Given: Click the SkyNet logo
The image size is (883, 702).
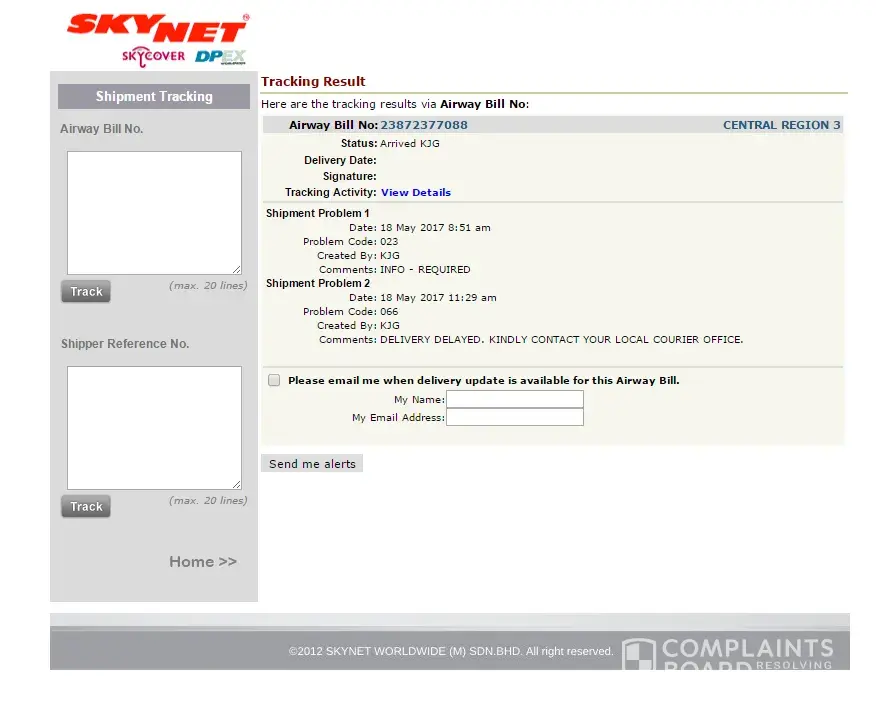Looking at the screenshot, I should [x=157, y=28].
